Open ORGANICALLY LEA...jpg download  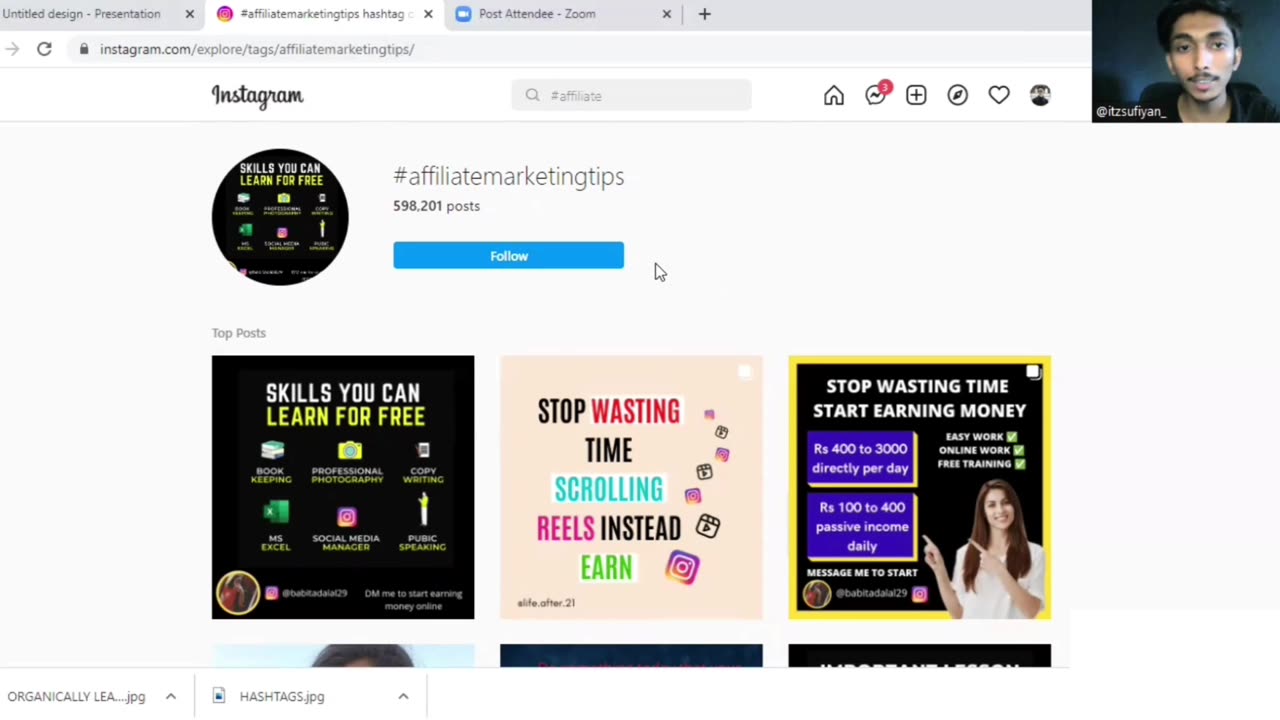pyautogui.click(x=76, y=696)
